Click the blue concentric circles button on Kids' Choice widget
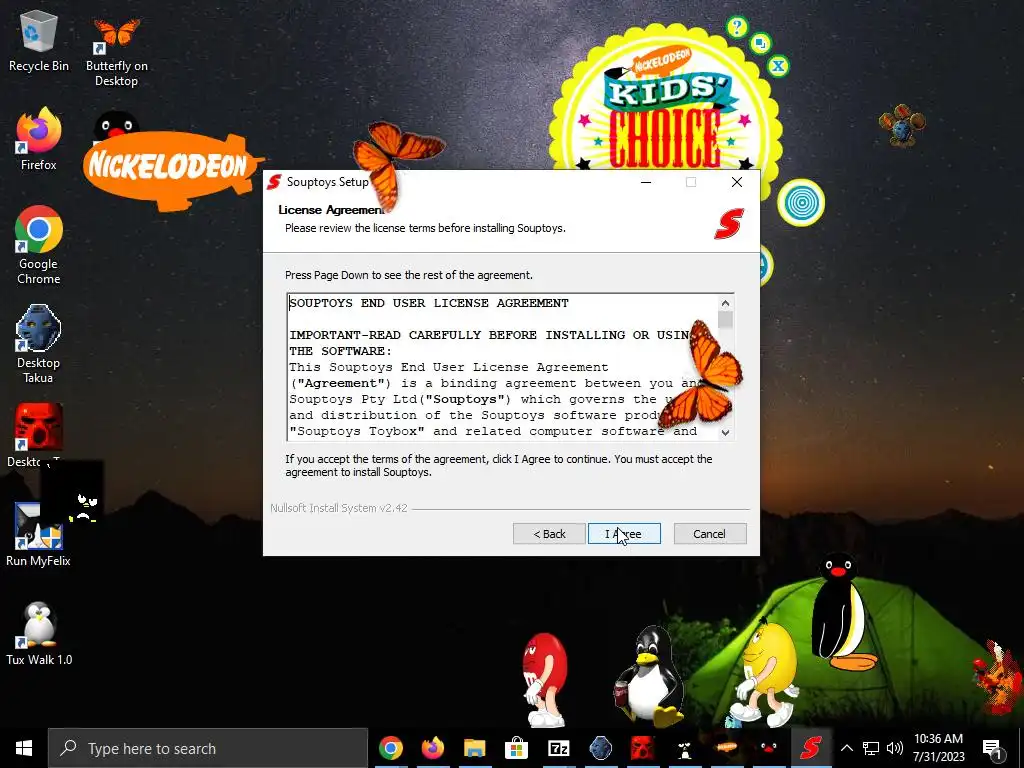The image size is (1024, 768). [801, 202]
